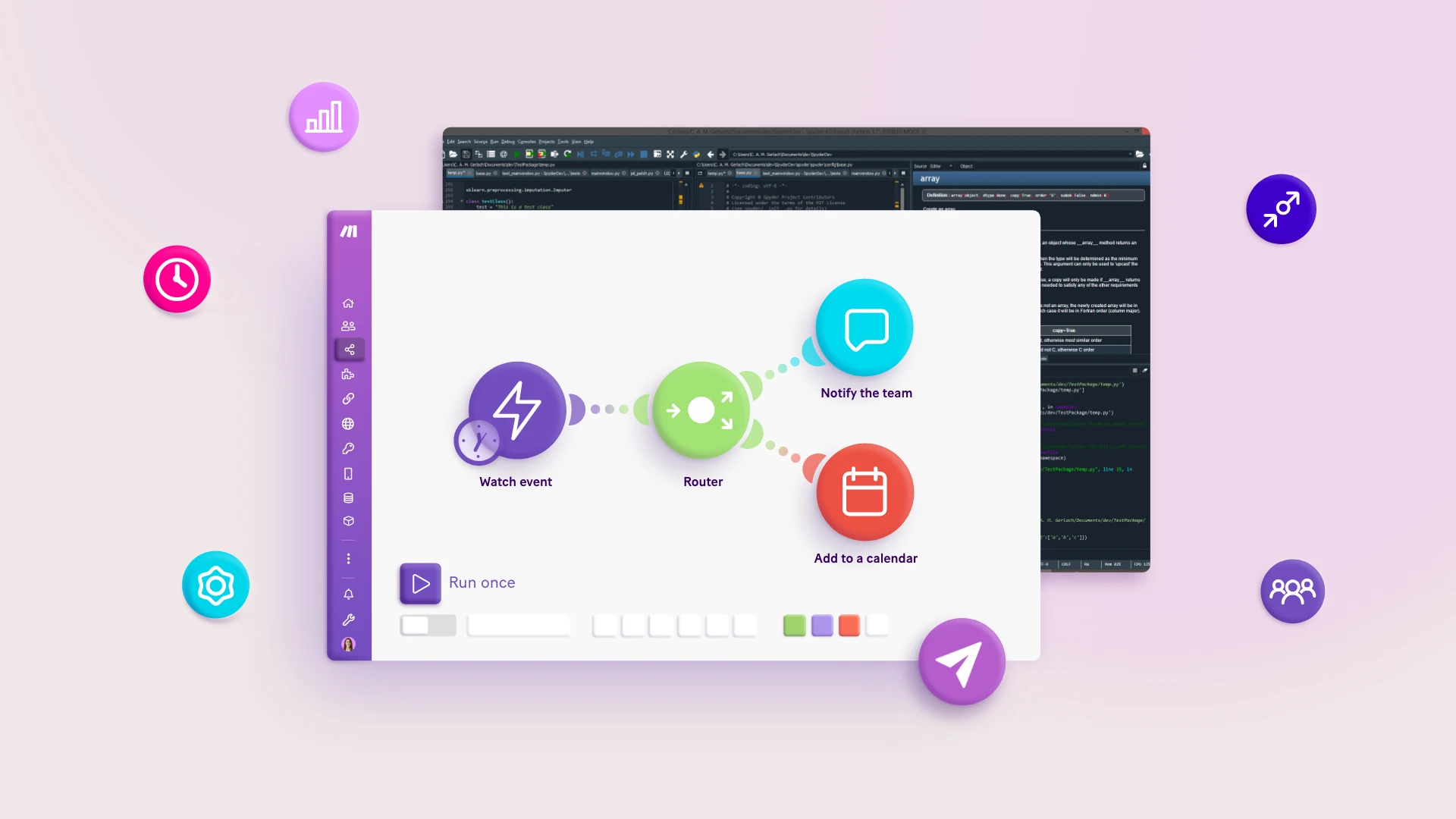The image size is (1456, 819).
Task: Open the integrations plugin panel icon
Action: tap(348, 374)
